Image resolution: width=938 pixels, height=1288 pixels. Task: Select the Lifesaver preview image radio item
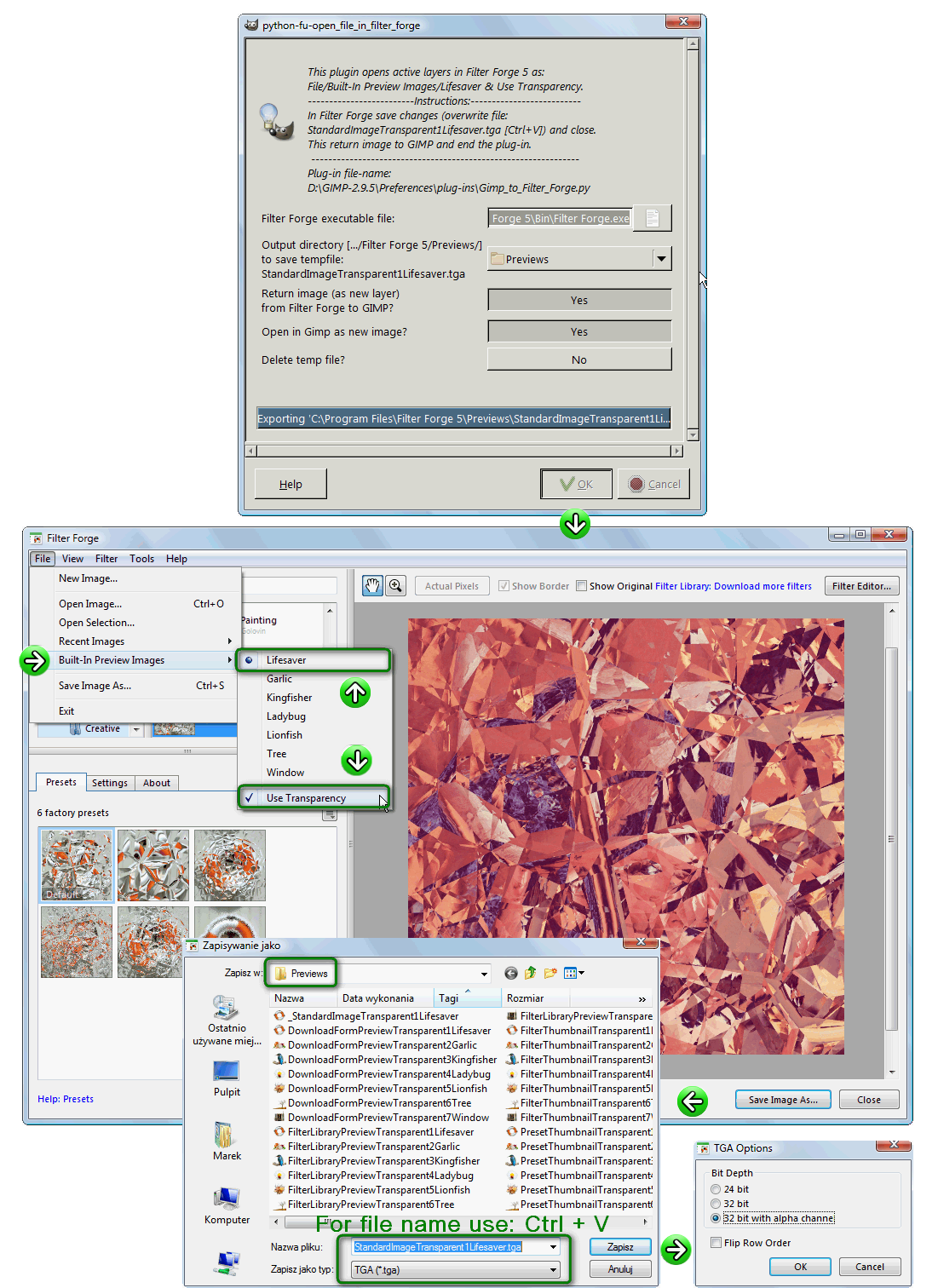tap(314, 660)
